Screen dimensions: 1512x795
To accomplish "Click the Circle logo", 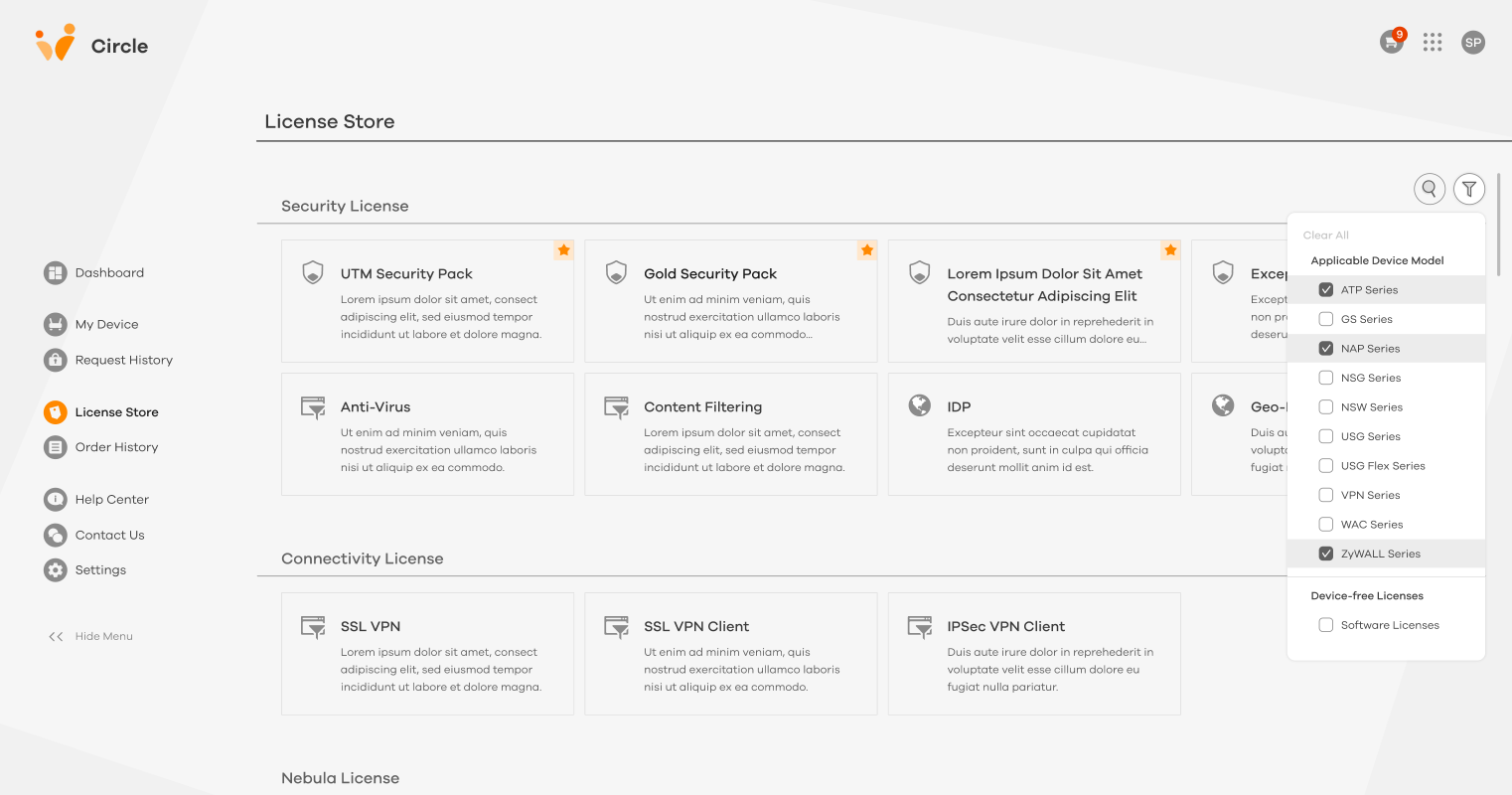I will point(90,45).
